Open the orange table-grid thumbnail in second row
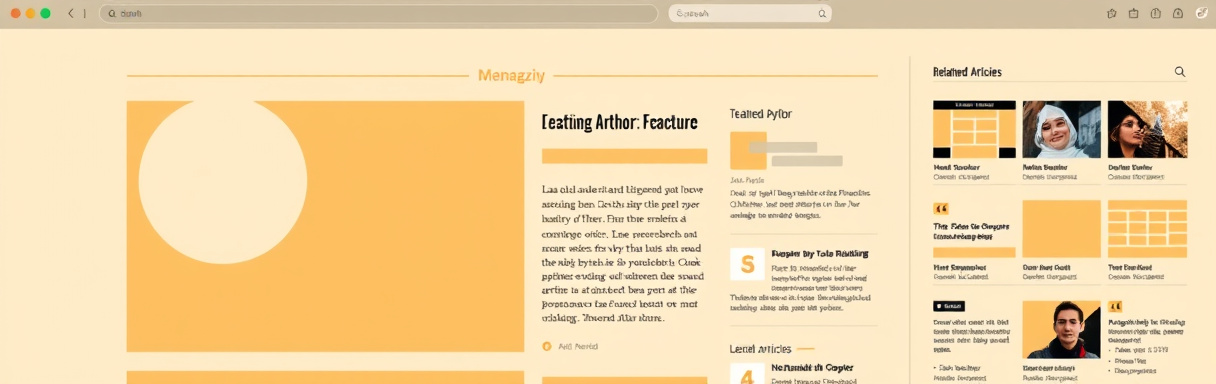 click(x=1147, y=229)
